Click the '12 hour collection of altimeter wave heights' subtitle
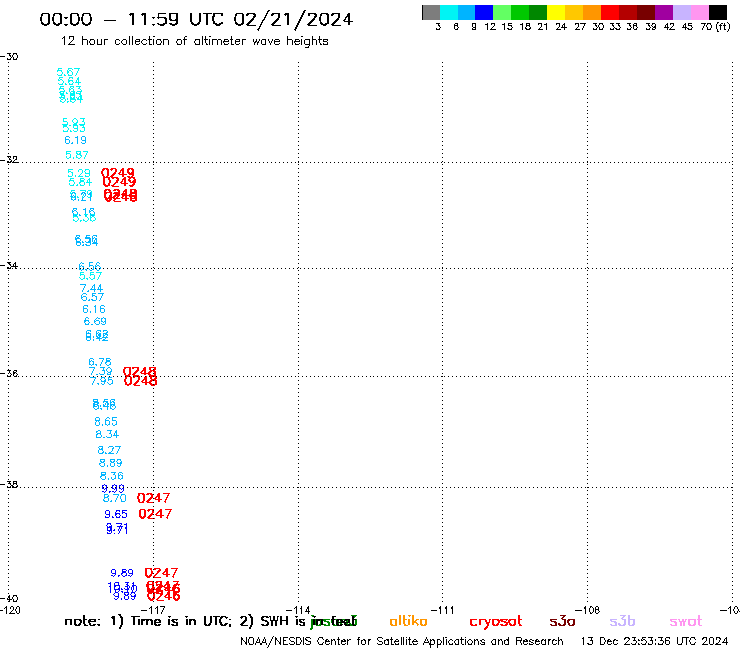740x650 pixels. click(194, 41)
